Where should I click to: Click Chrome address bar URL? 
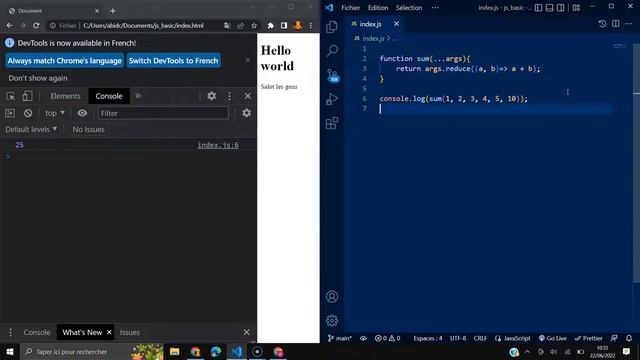[x=143, y=25]
